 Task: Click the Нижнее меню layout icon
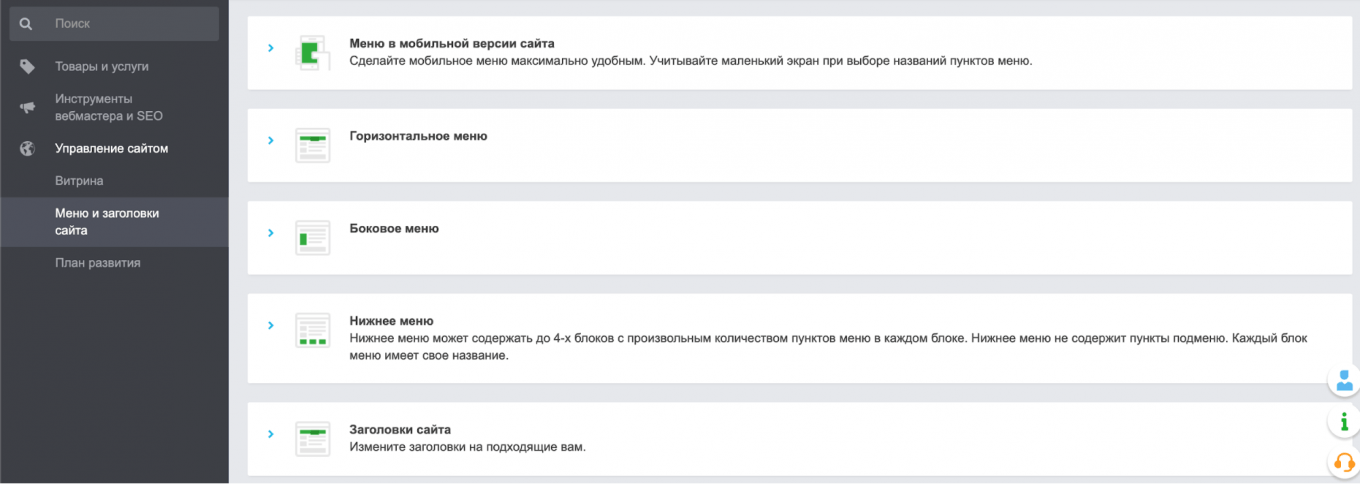(312, 330)
